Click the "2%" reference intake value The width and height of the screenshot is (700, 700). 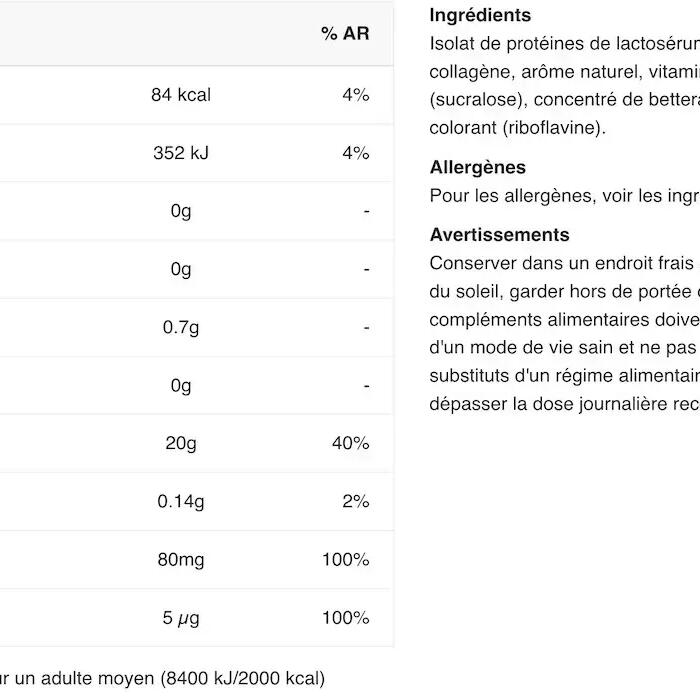355,501
